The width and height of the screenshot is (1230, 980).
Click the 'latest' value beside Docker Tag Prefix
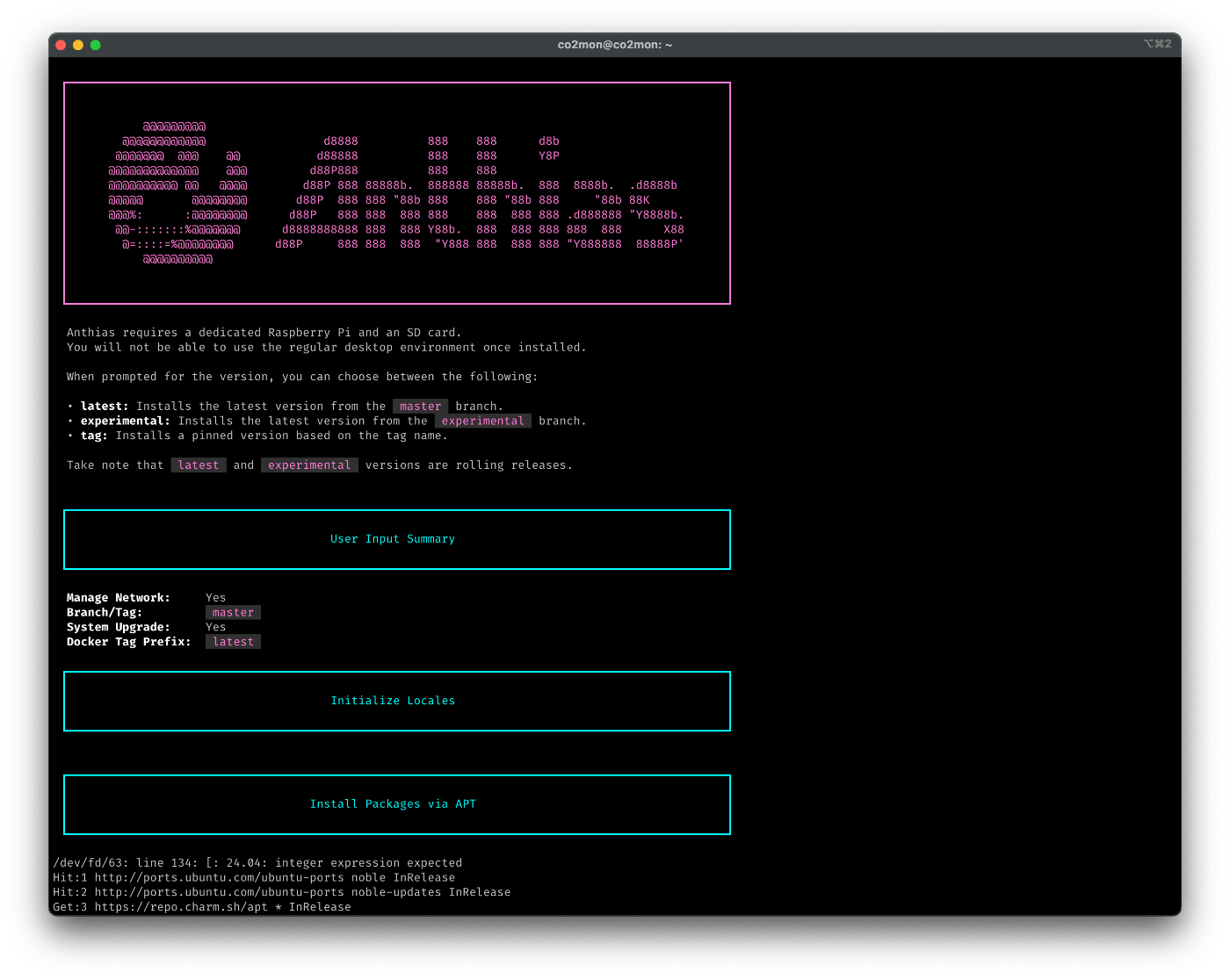[x=233, y=642]
